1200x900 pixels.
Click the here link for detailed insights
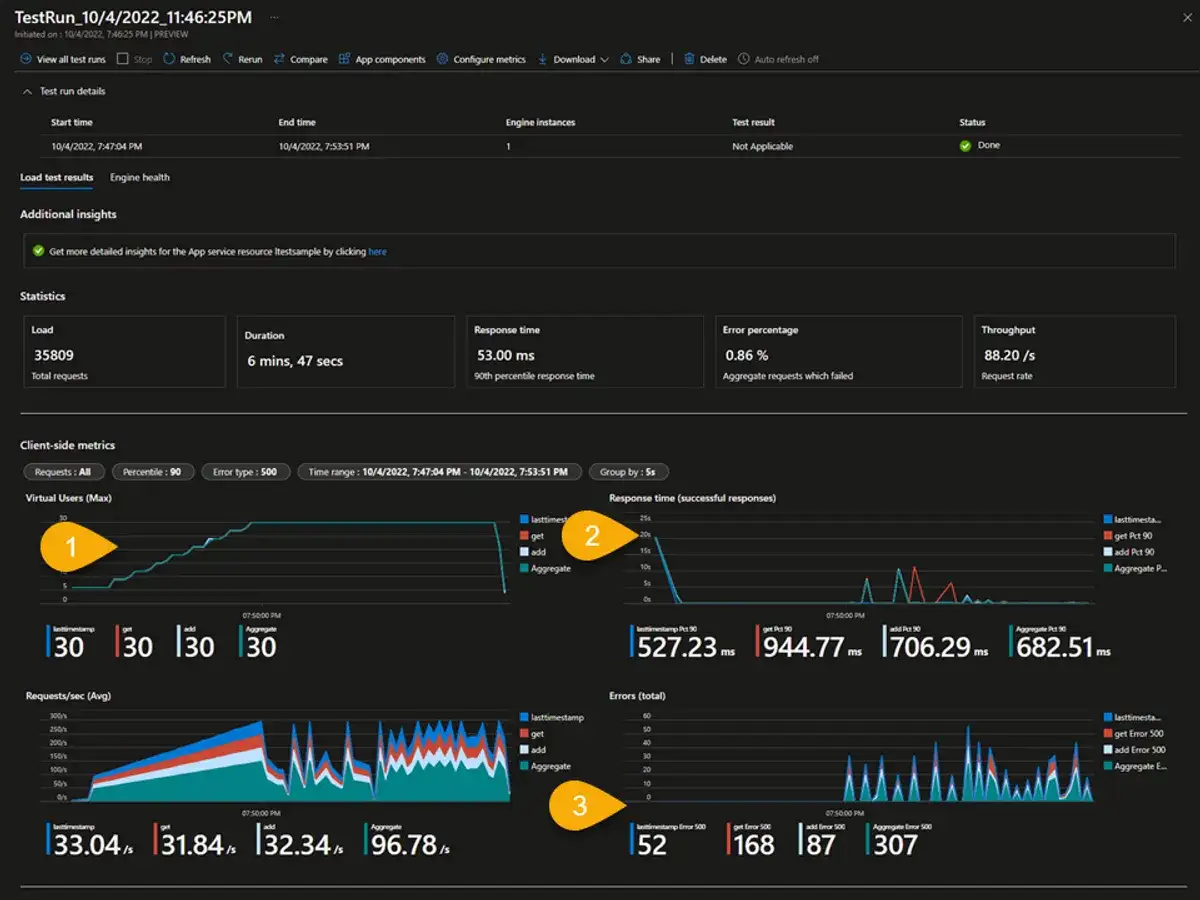377,251
